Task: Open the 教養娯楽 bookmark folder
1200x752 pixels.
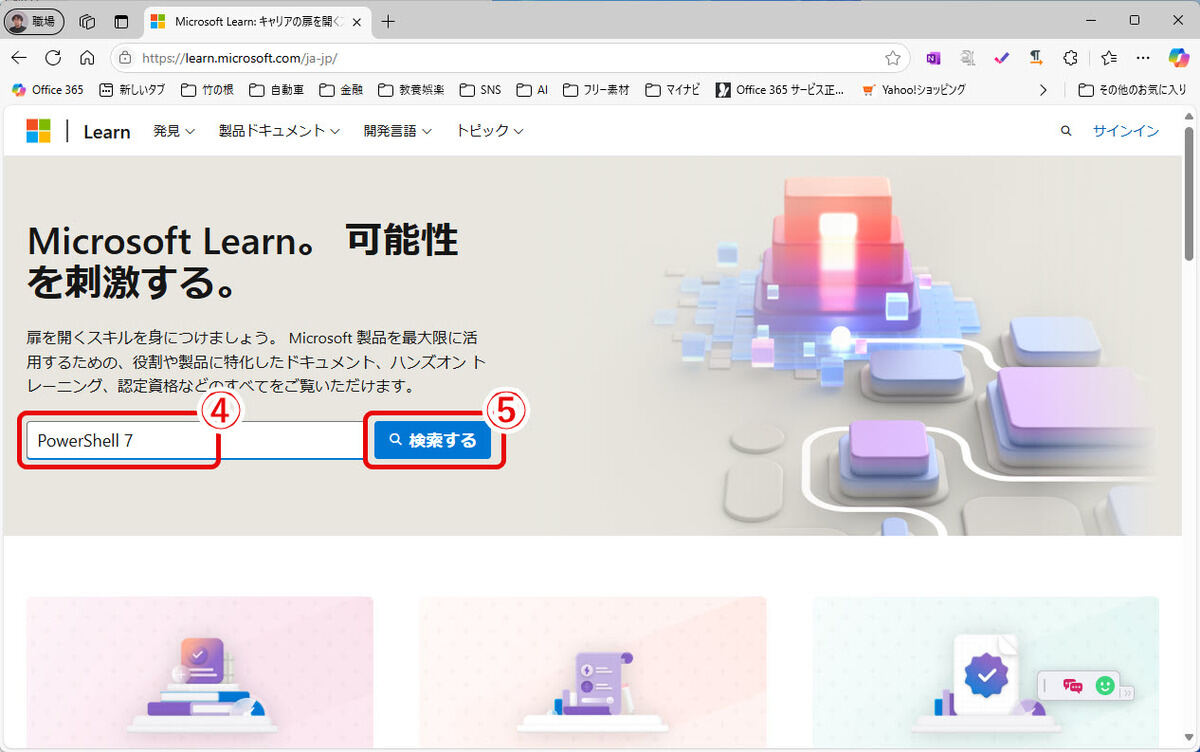Action: tap(412, 90)
